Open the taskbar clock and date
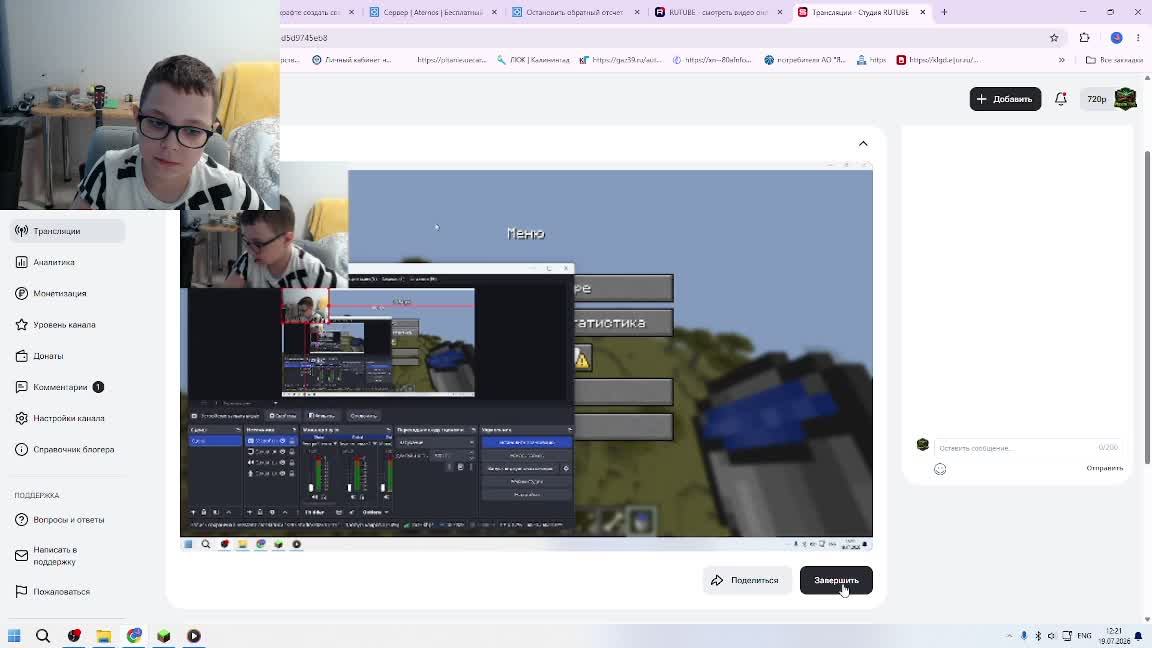Viewport: 1152px width, 648px height. pyautogui.click(x=1115, y=636)
